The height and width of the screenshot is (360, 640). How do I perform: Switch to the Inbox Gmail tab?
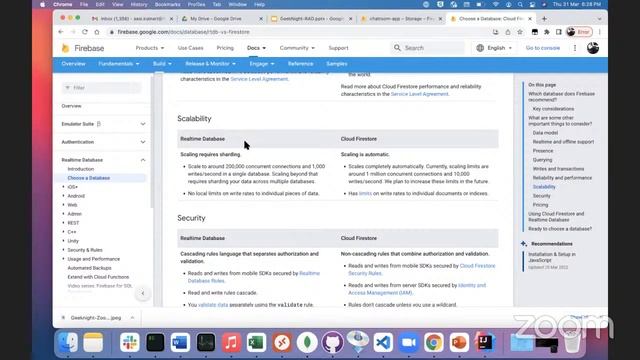(131, 19)
